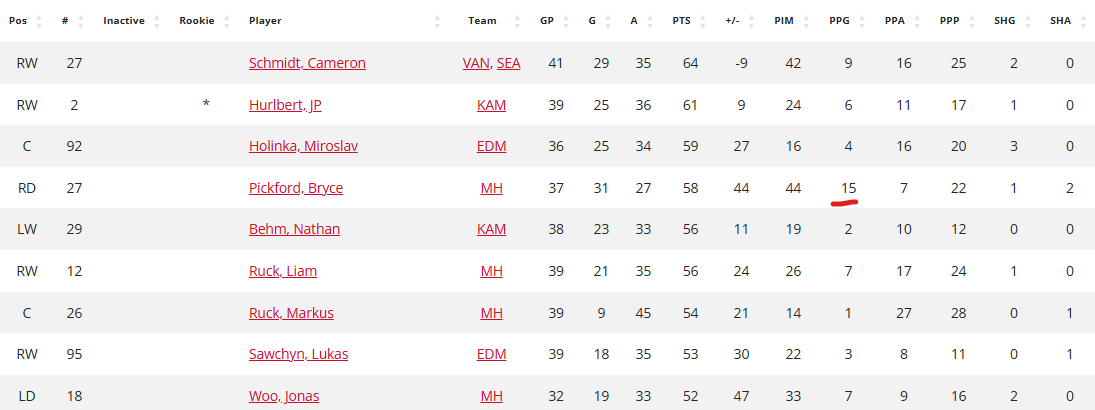1095x410 pixels.
Task: Open the Woo, Jonas player link
Action: click(x=284, y=396)
